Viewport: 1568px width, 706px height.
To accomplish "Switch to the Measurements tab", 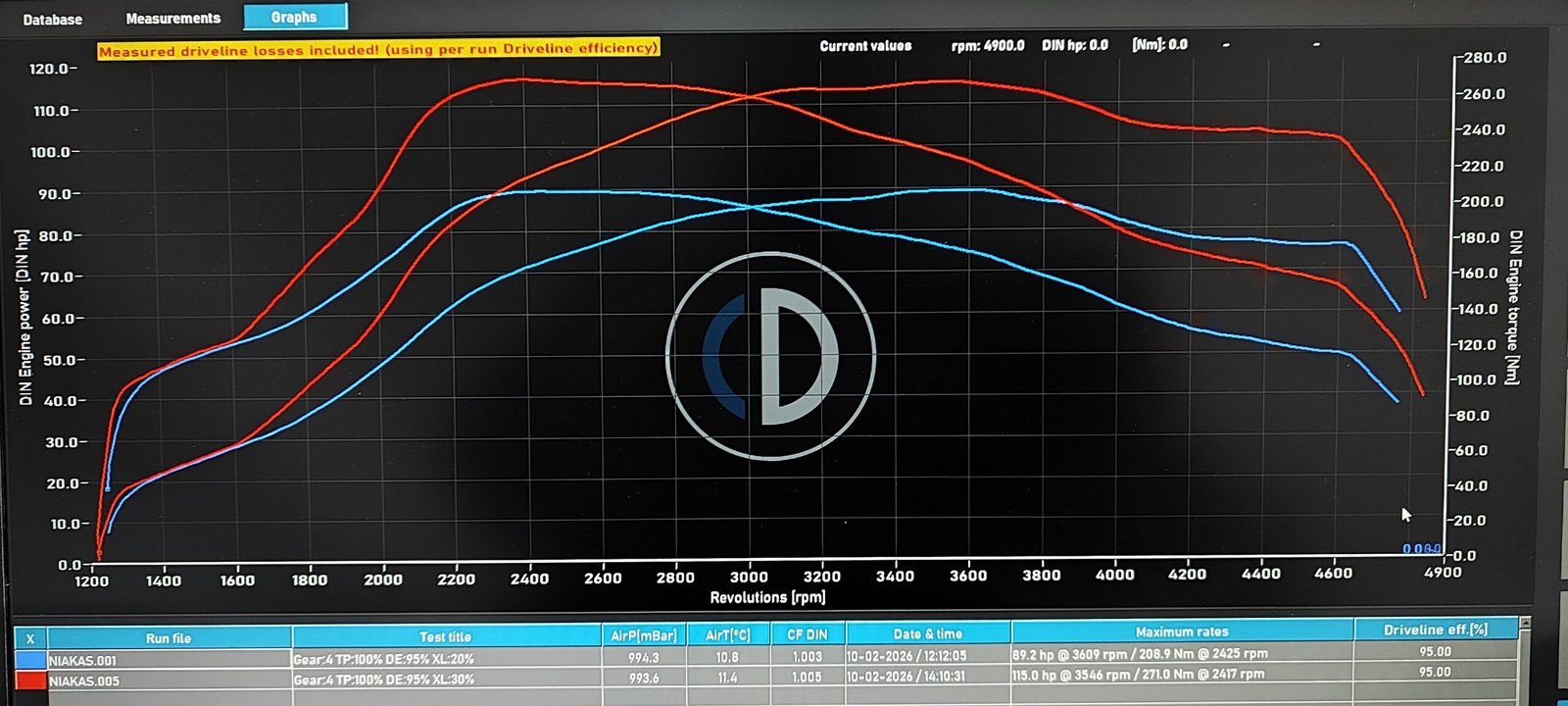I will click(173, 18).
